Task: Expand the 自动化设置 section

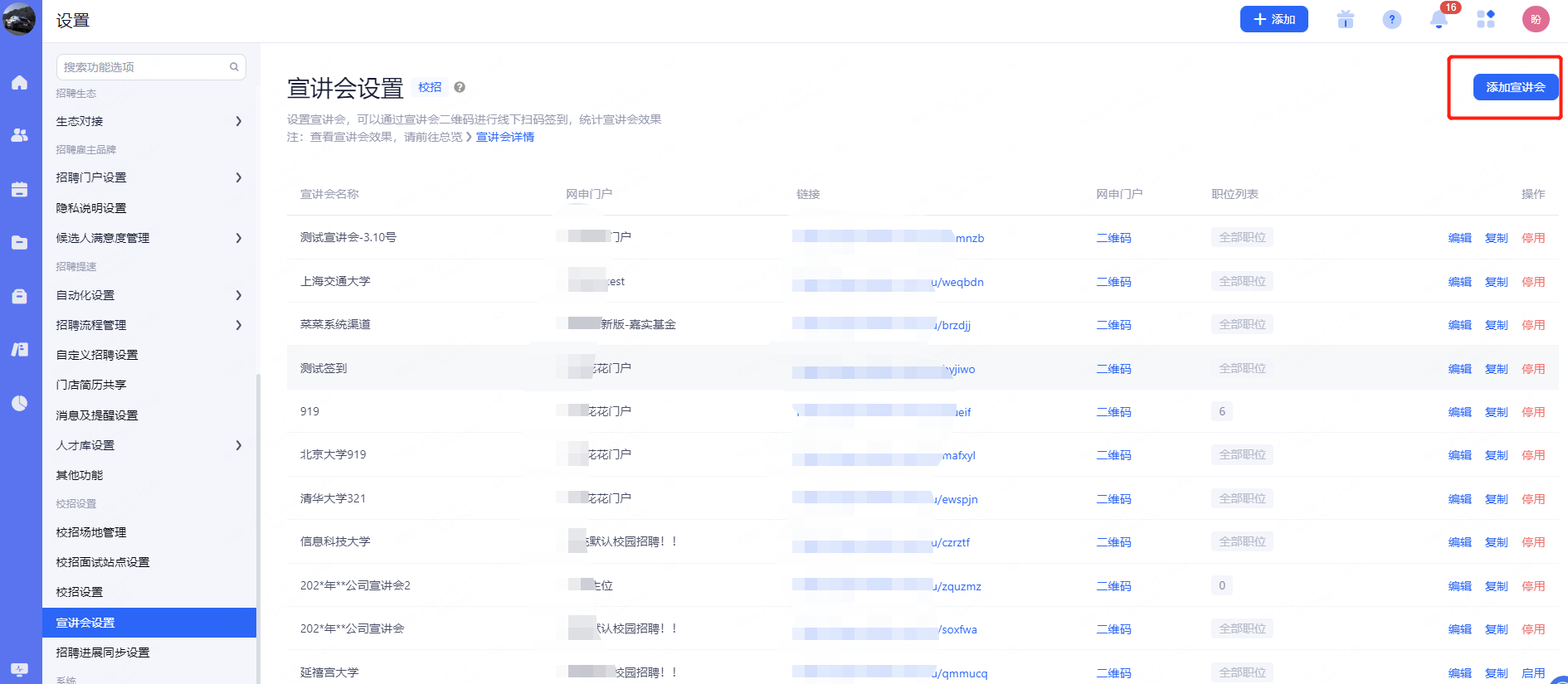Action: [149, 295]
